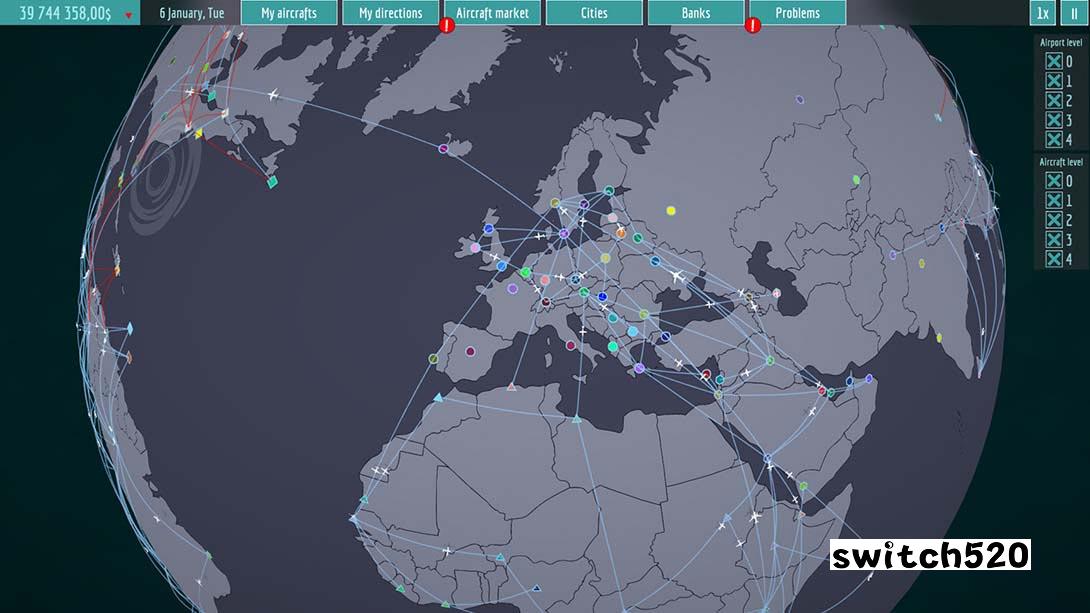Screen dimensions: 1090x613
Task: Select the airplane flying over northern Canada
Action: [273, 95]
